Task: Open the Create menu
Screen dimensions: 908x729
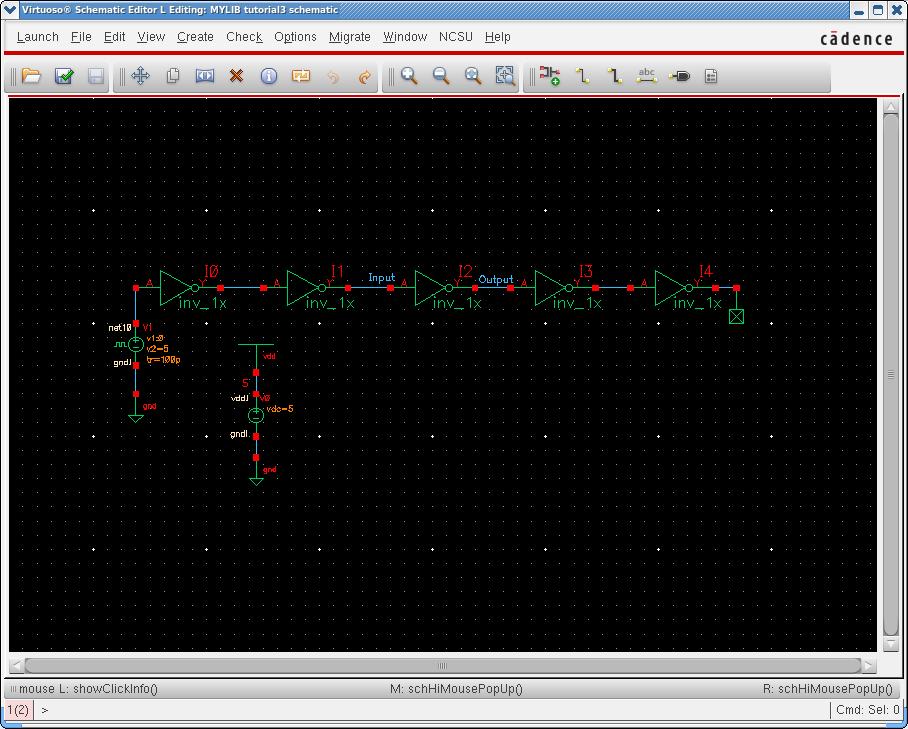Action: [195, 37]
